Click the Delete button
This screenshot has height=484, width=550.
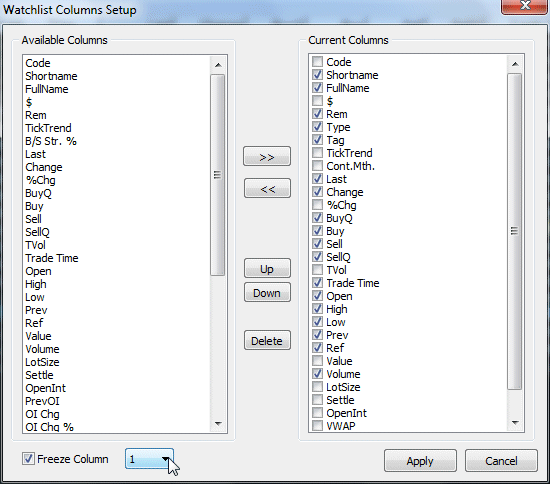pyautogui.click(x=267, y=340)
